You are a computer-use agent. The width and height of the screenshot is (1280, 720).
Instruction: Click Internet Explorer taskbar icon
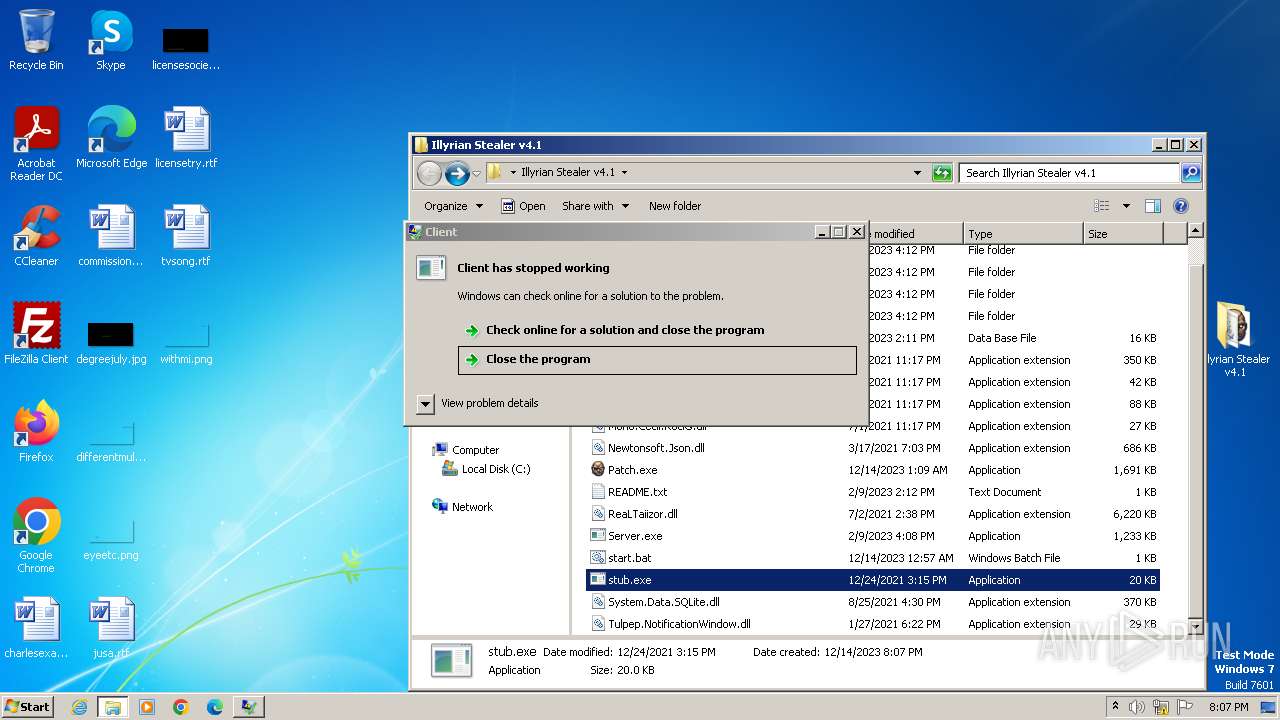(x=79, y=707)
